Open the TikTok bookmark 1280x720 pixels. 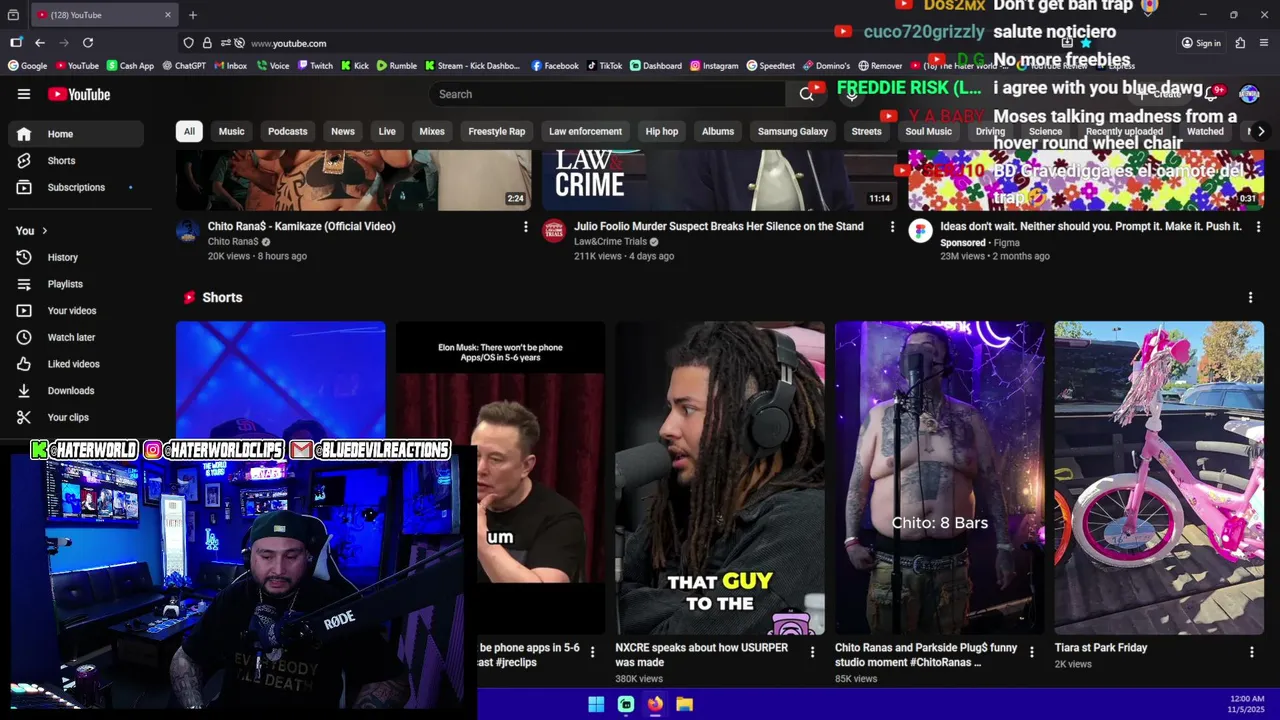[x=604, y=66]
